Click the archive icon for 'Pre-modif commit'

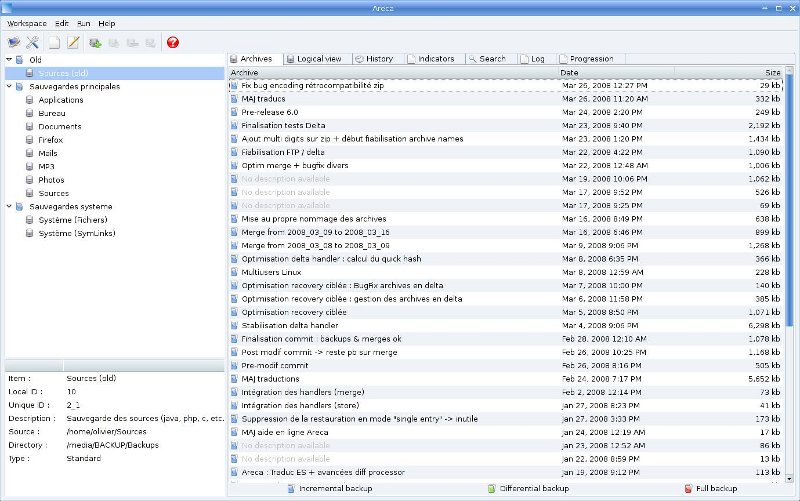click(234, 365)
